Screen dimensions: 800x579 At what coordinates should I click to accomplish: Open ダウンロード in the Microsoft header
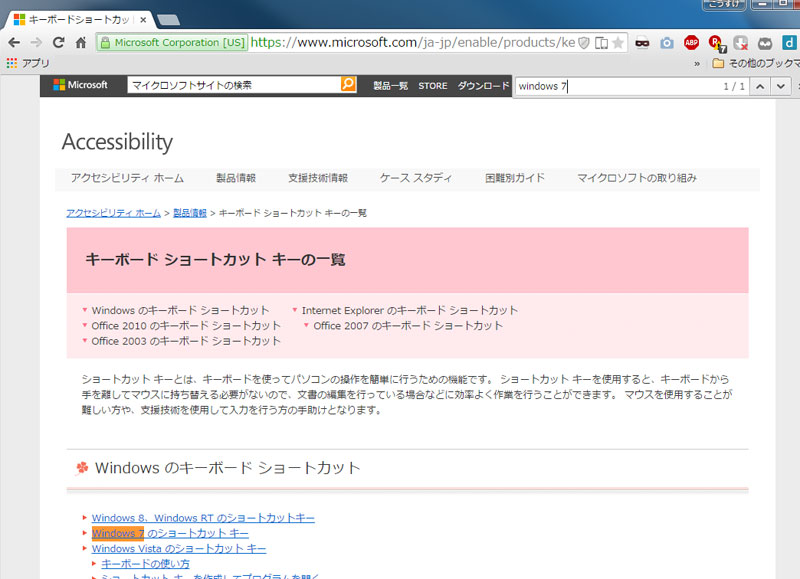(483, 86)
